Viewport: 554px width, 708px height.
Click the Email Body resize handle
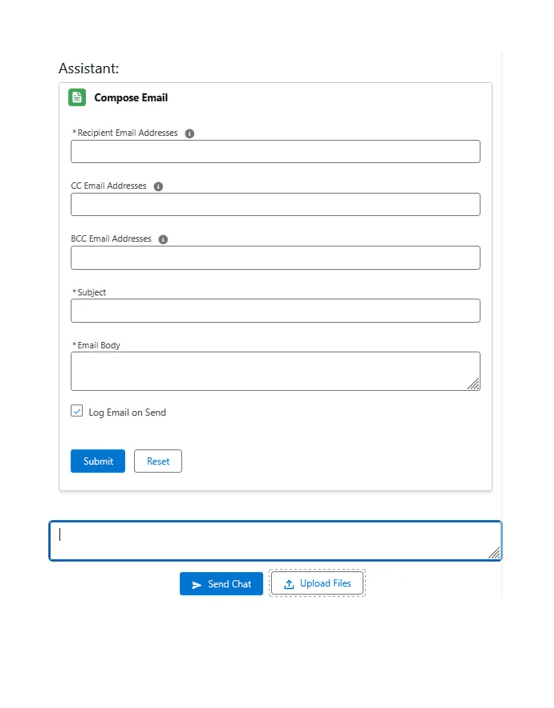[474, 384]
